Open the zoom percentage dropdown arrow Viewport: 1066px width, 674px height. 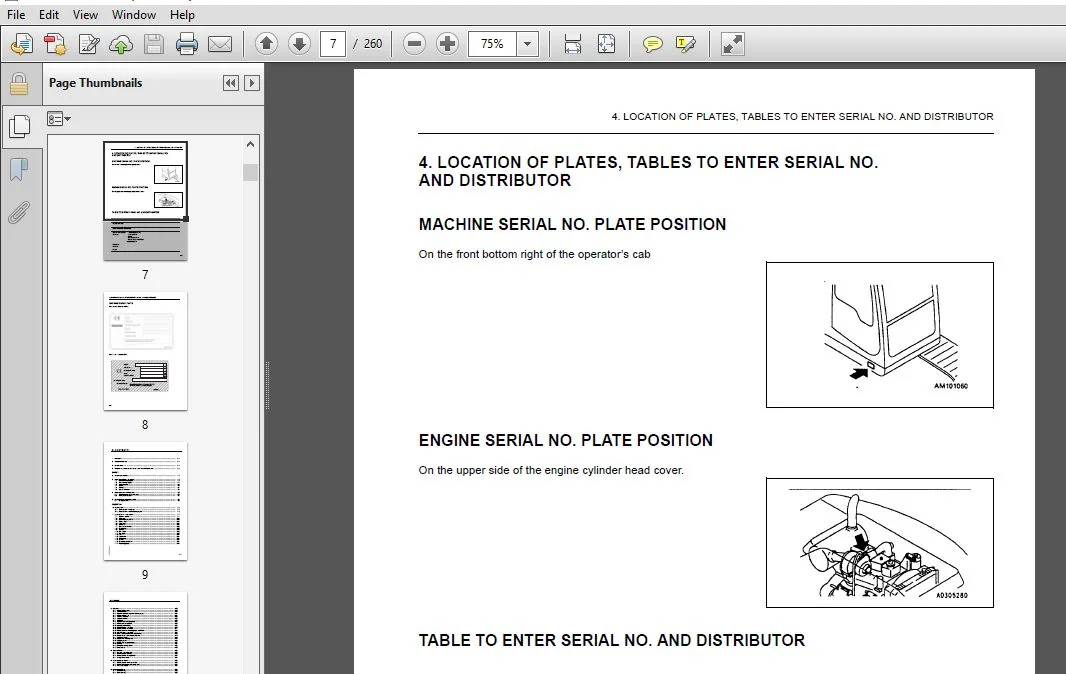[528, 44]
